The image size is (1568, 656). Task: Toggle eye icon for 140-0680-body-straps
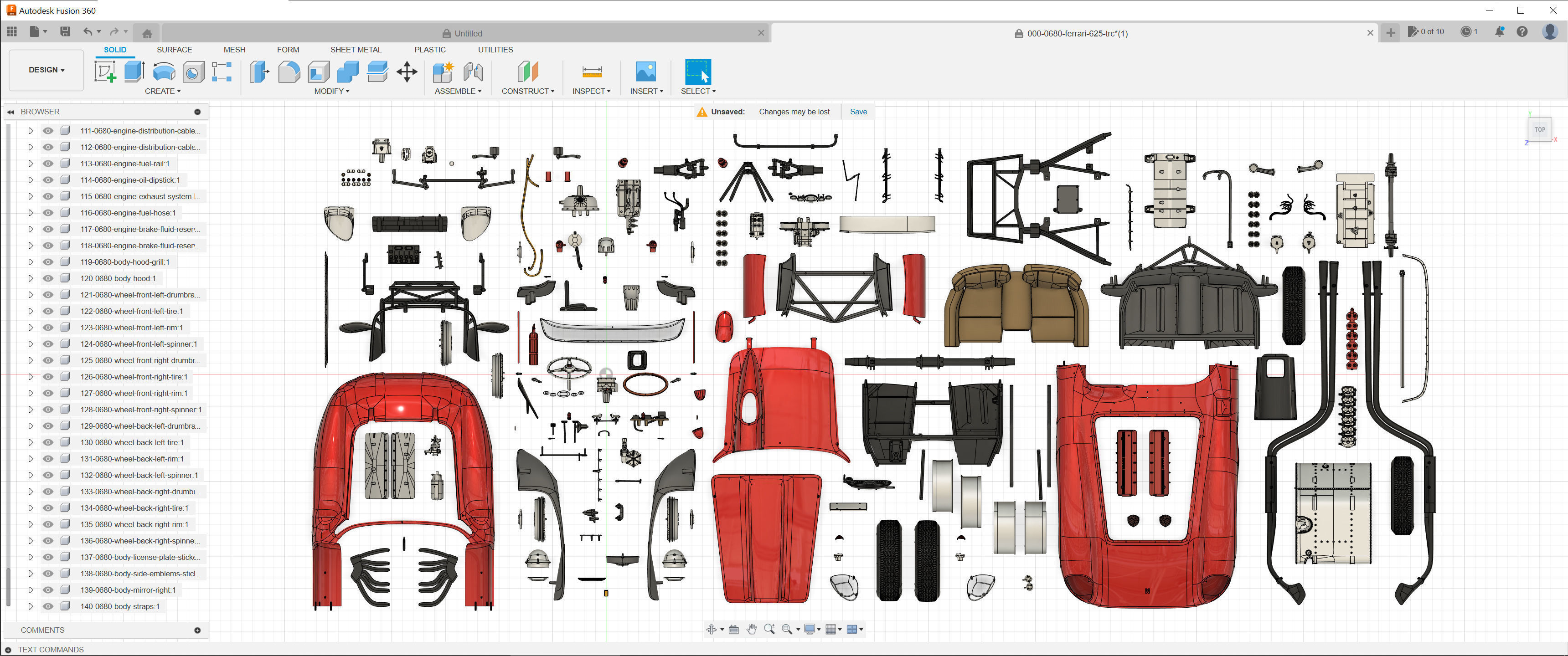click(48, 607)
